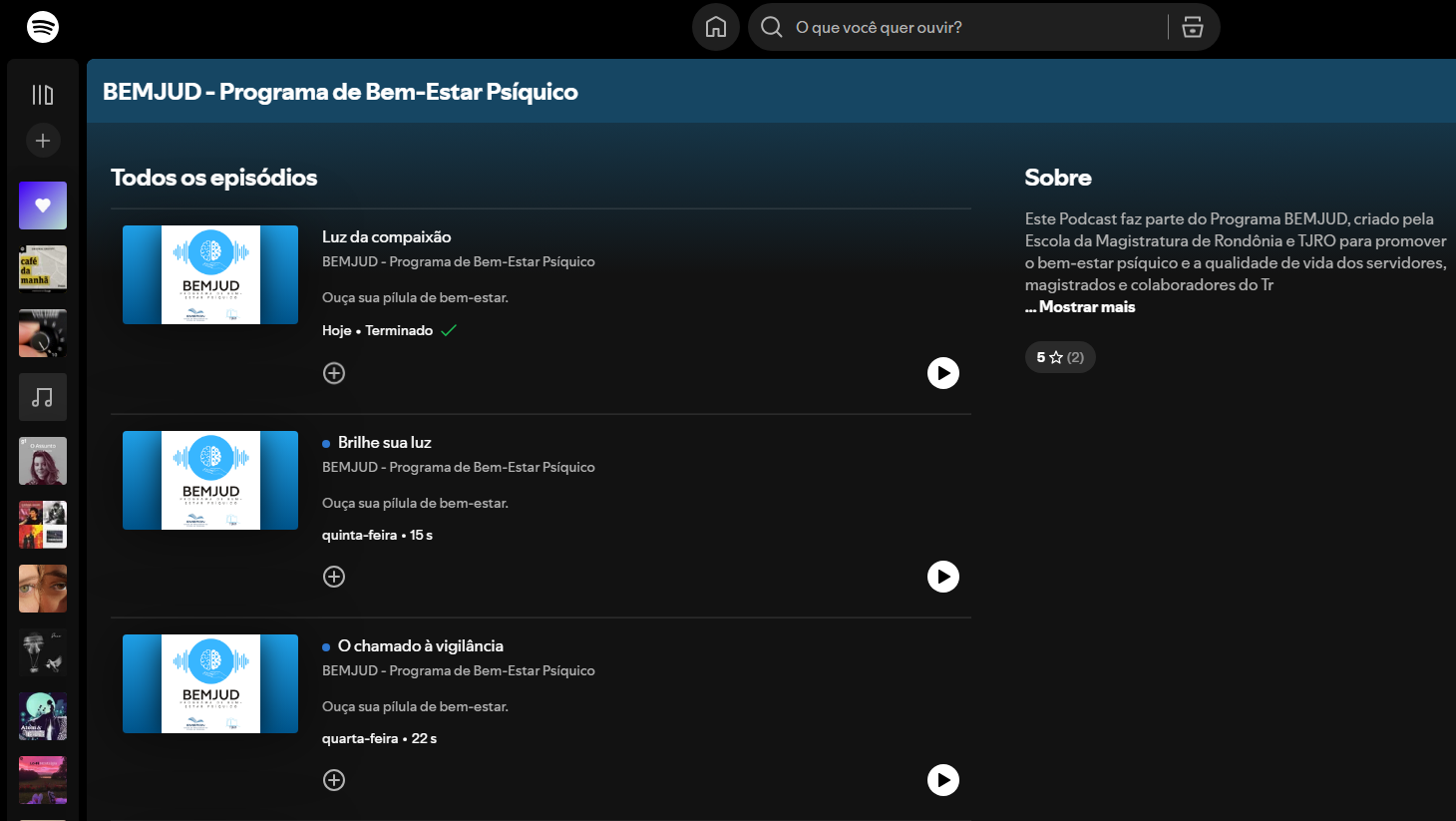The width and height of the screenshot is (1456, 821).
Task: Expand Your Library sidebar
Action: [43, 95]
